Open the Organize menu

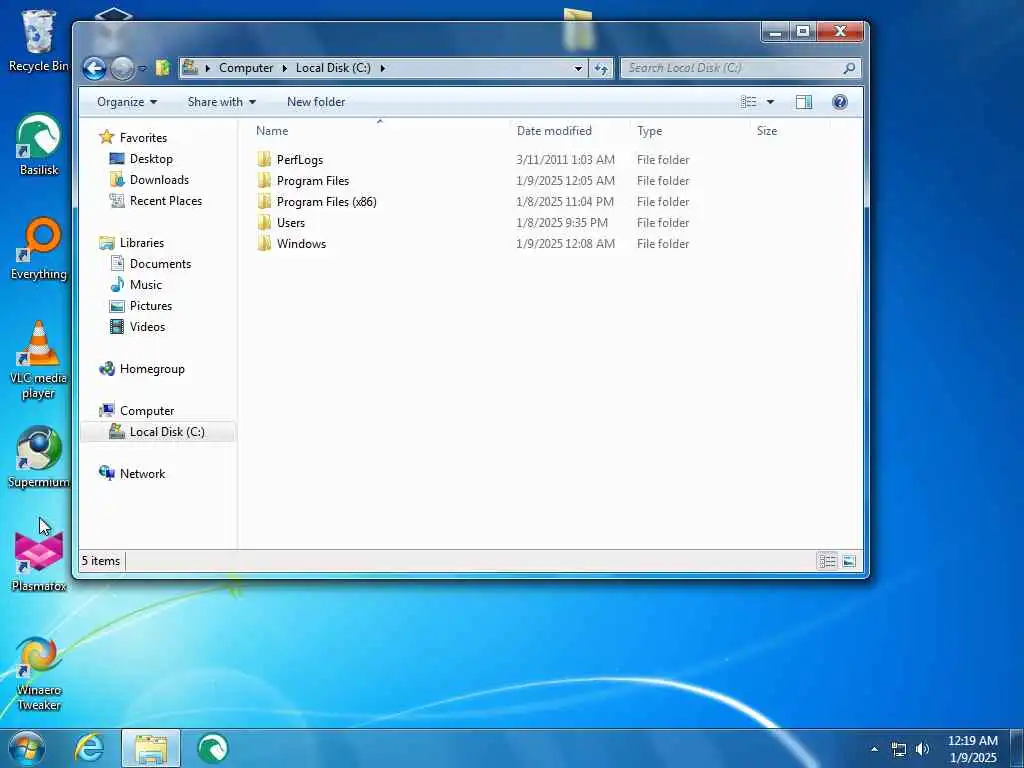[x=127, y=102]
